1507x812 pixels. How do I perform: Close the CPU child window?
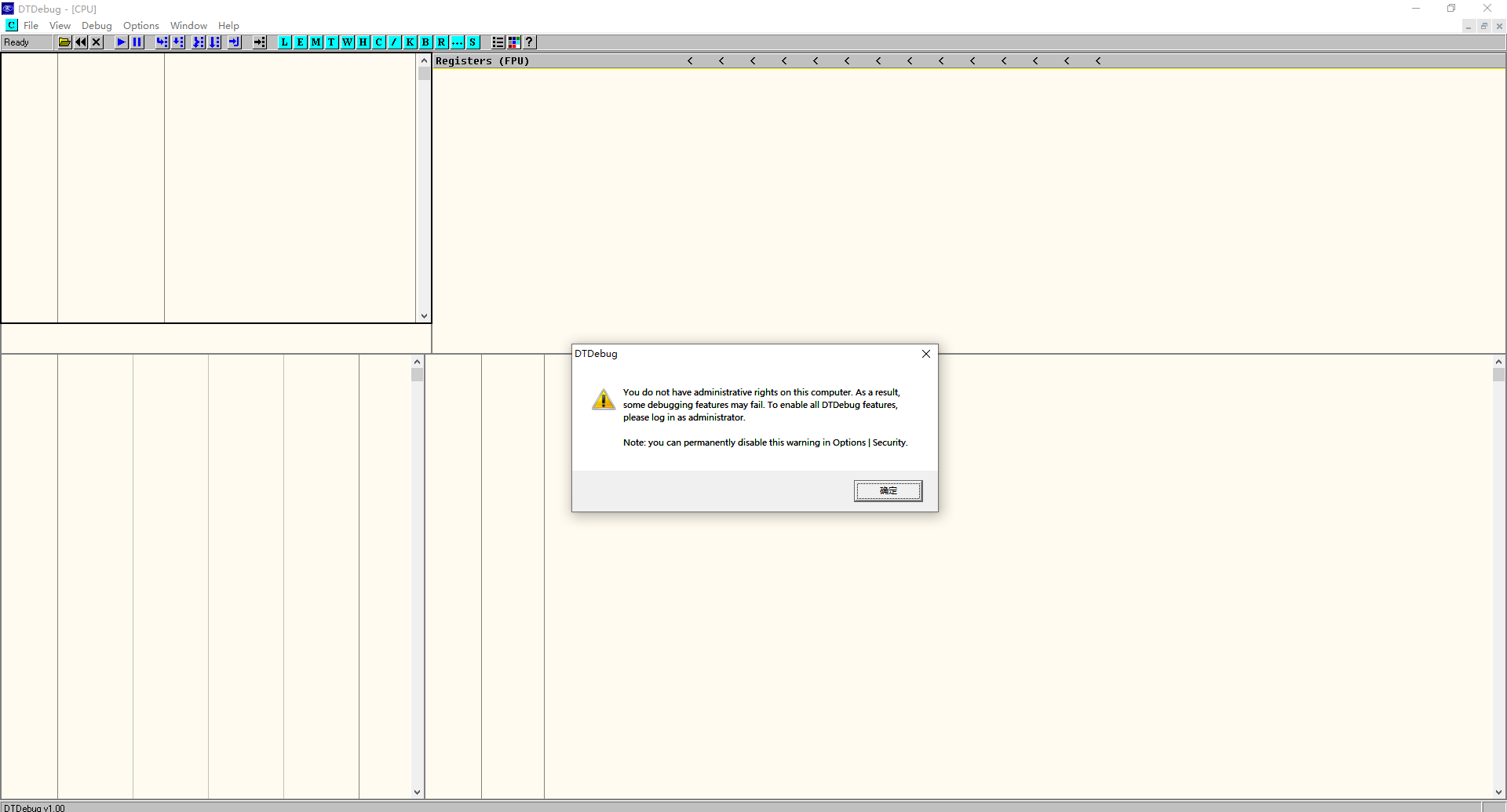click(x=1499, y=26)
